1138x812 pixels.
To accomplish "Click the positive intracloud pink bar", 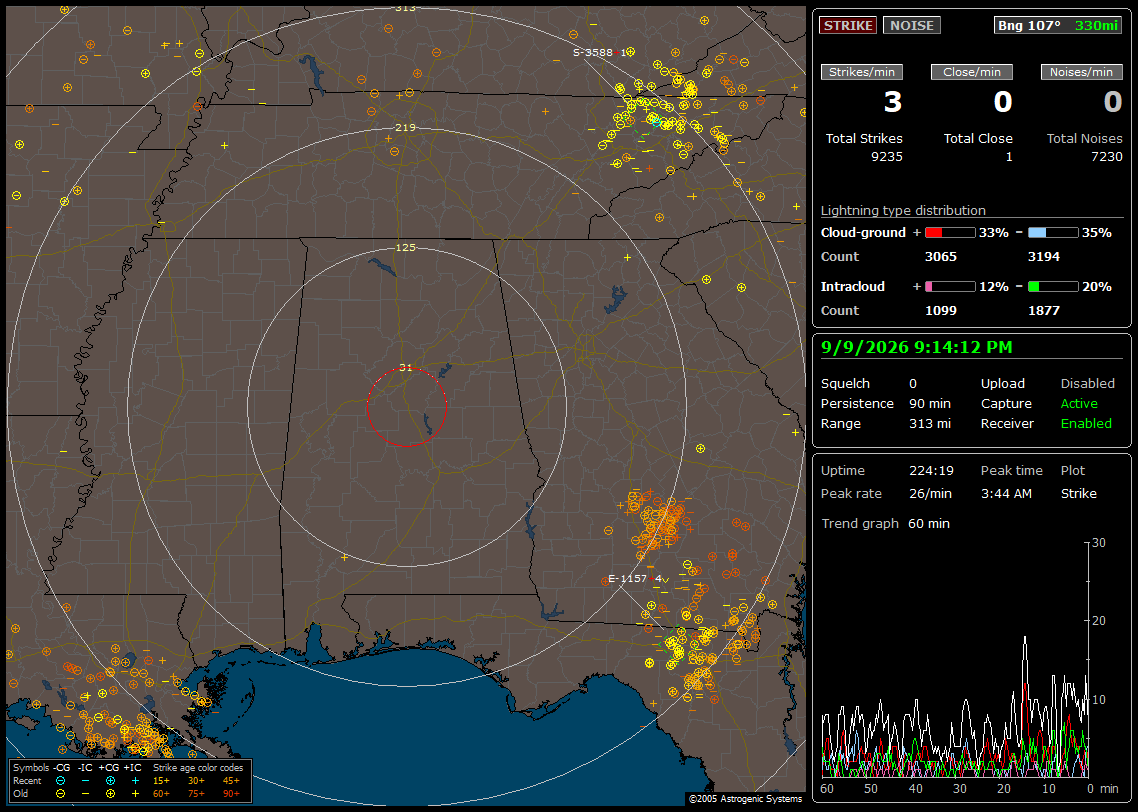I will point(950,287).
